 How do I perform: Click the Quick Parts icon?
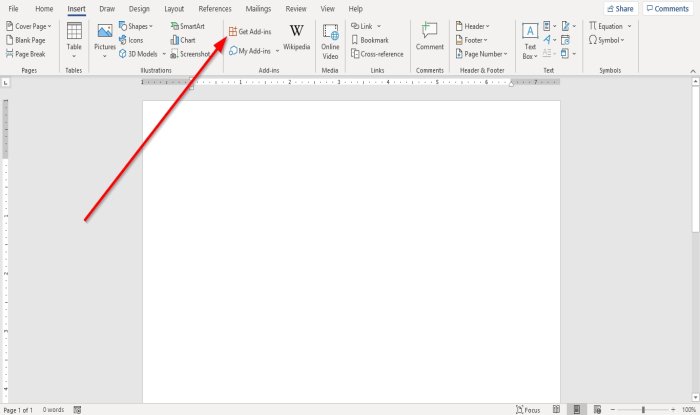click(x=547, y=26)
